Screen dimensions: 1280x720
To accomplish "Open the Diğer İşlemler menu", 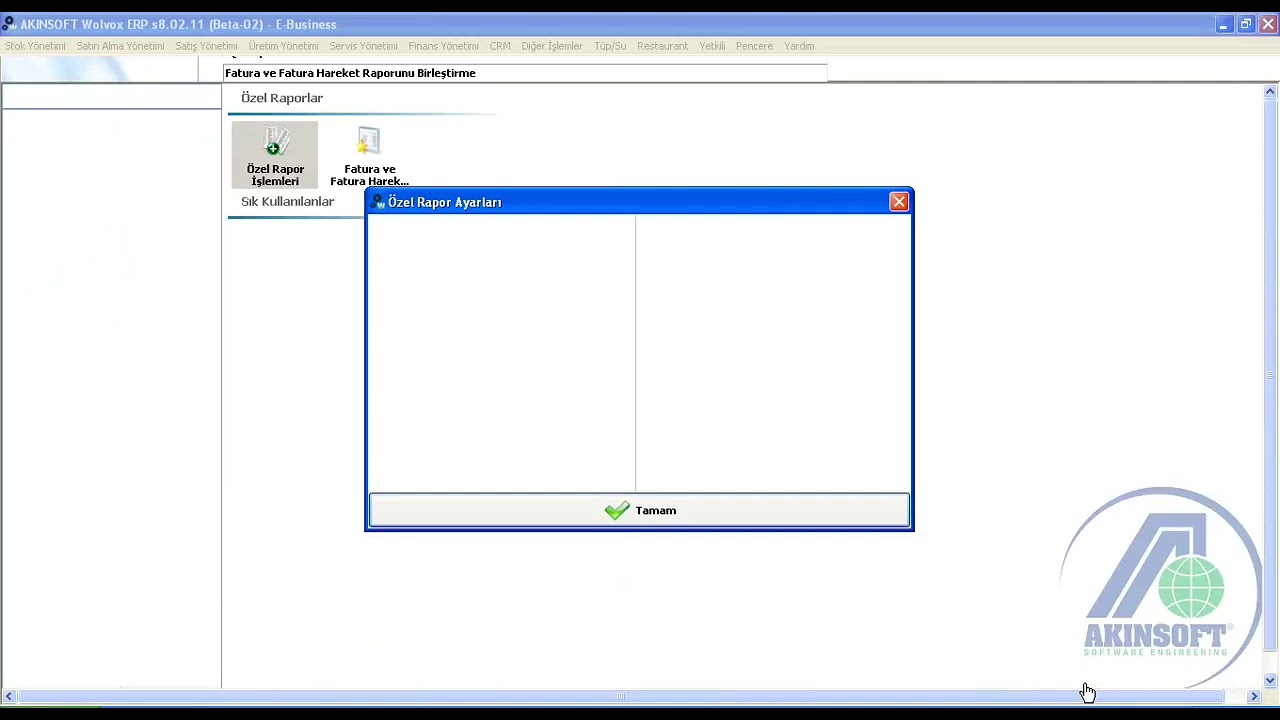I will click(552, 46).
